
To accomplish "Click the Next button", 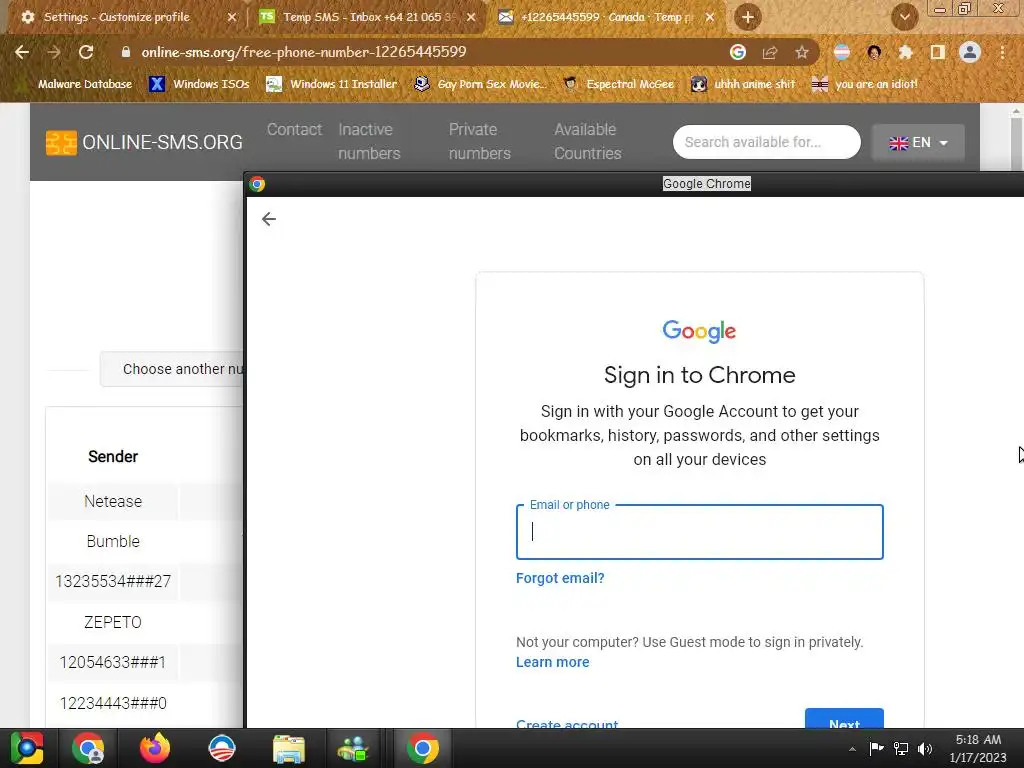I will (x=844, y=718).
